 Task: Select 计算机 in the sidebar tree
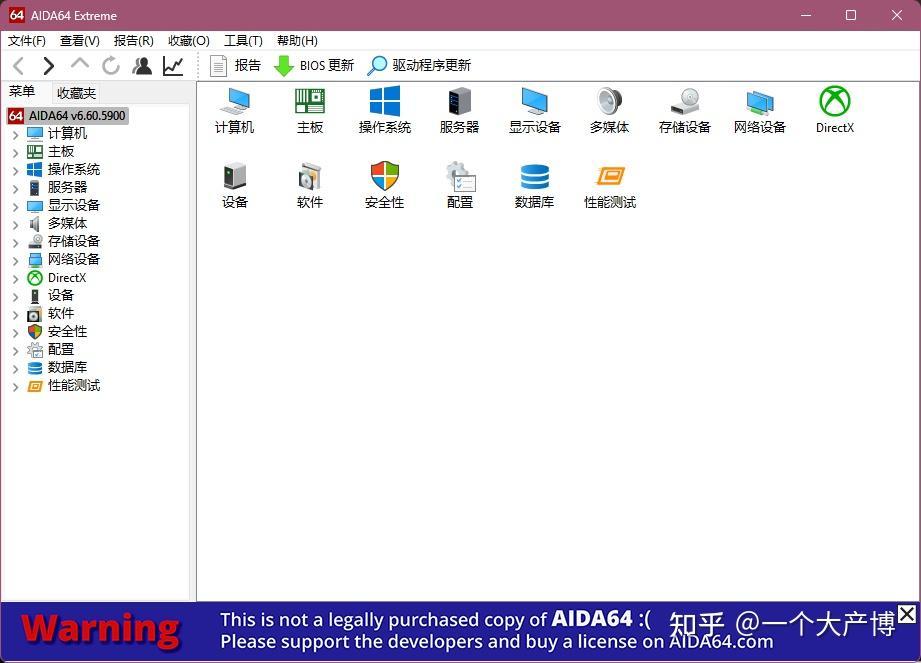click(57, 134)
